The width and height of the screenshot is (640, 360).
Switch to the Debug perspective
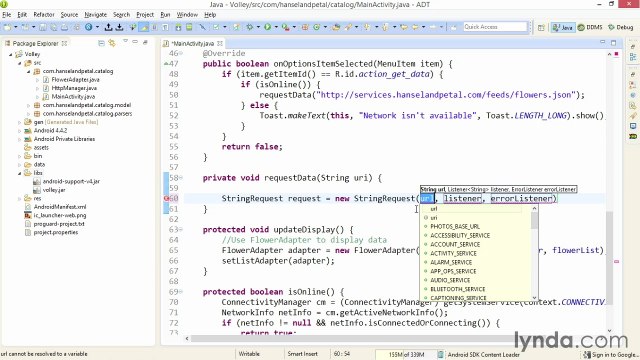(x=621, y=27)
